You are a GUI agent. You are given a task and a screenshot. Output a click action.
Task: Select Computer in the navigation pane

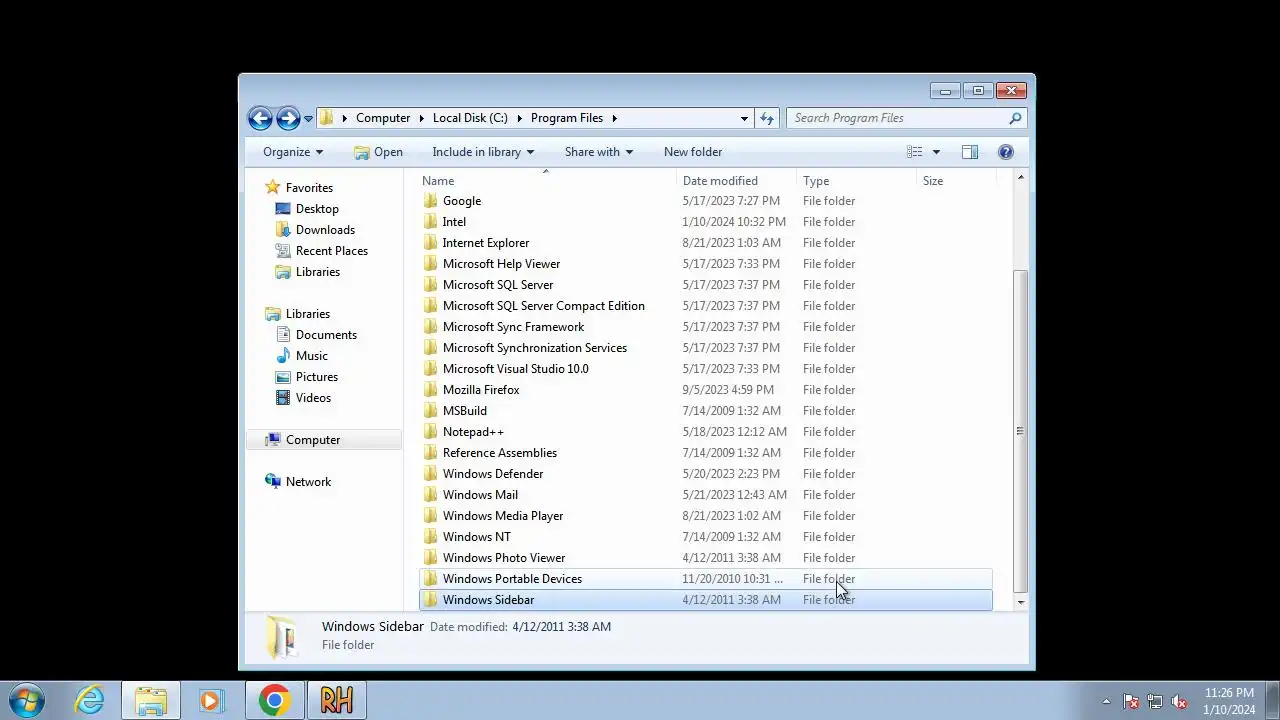[x=313, y=440]
